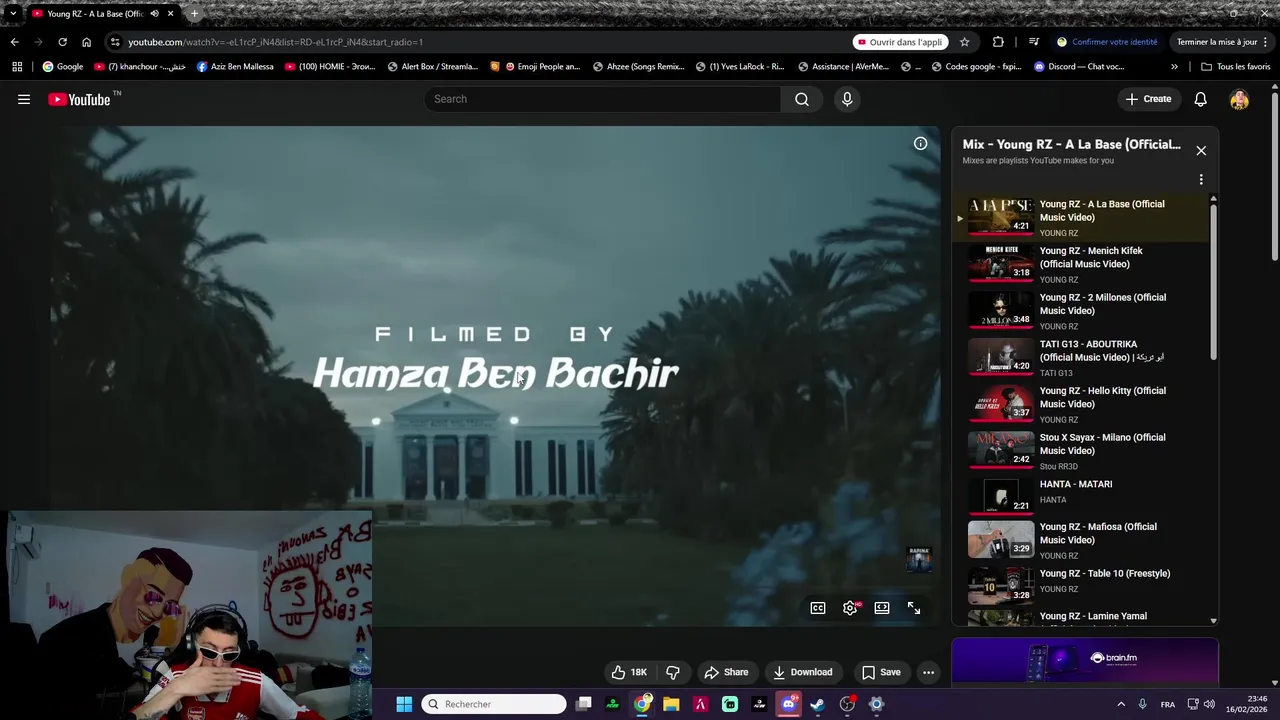Viewport: 1280px width, 720px height.
Task: Click the address bar URL
Action: (275, 42)
